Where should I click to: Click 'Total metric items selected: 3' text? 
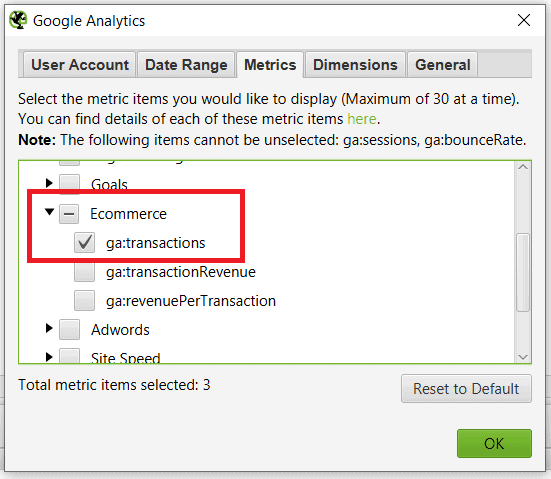[114, 385]
